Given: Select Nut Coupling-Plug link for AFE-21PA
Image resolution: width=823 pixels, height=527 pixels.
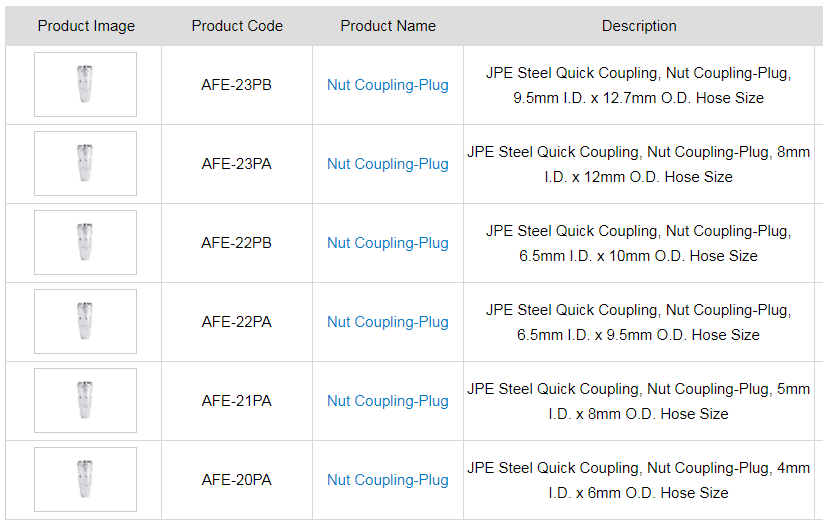Looking at the screenshot, I should [x=387, y=401].
